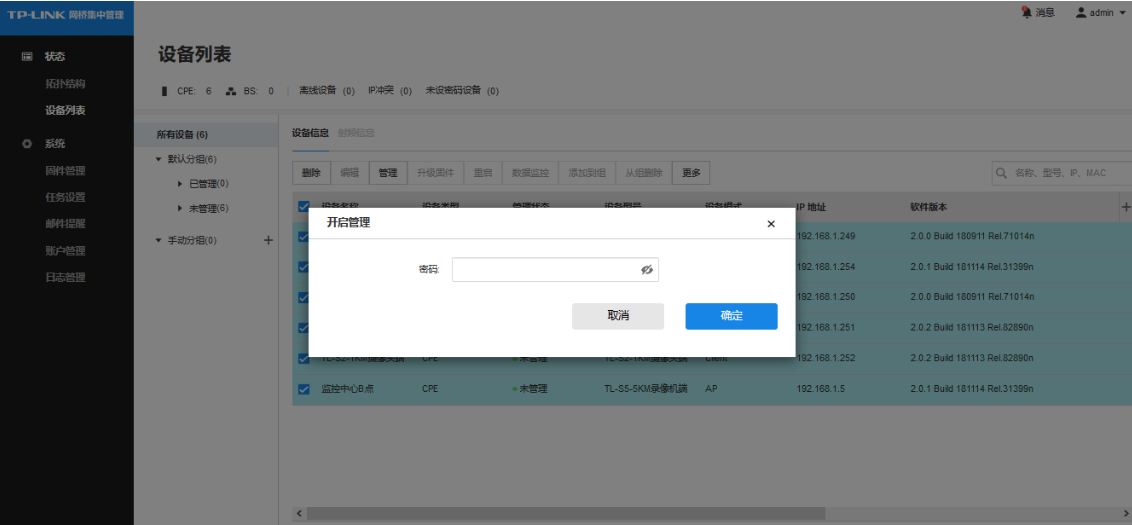1132x525 pixels.
Task: Click the plus icon at table header right
Action: tap(1126, 207)
